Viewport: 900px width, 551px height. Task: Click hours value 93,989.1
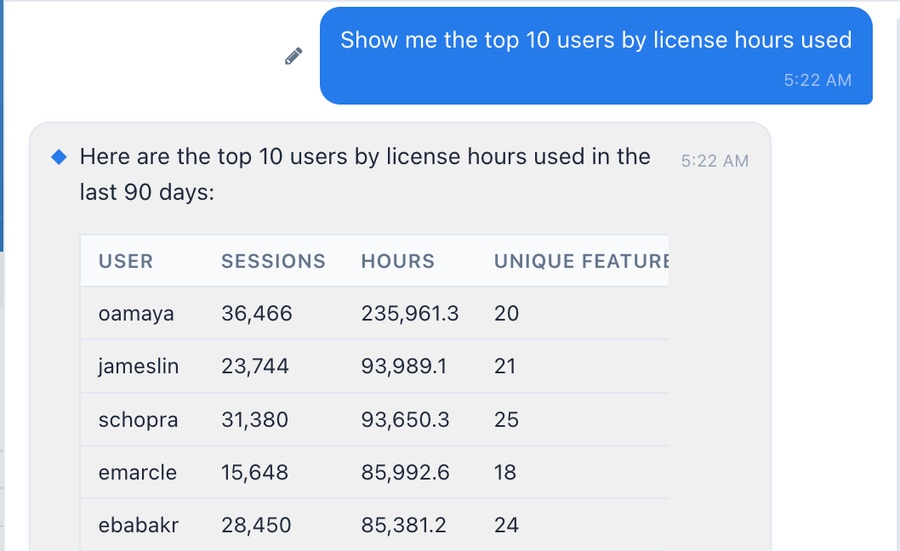click(x=404, y=366)
